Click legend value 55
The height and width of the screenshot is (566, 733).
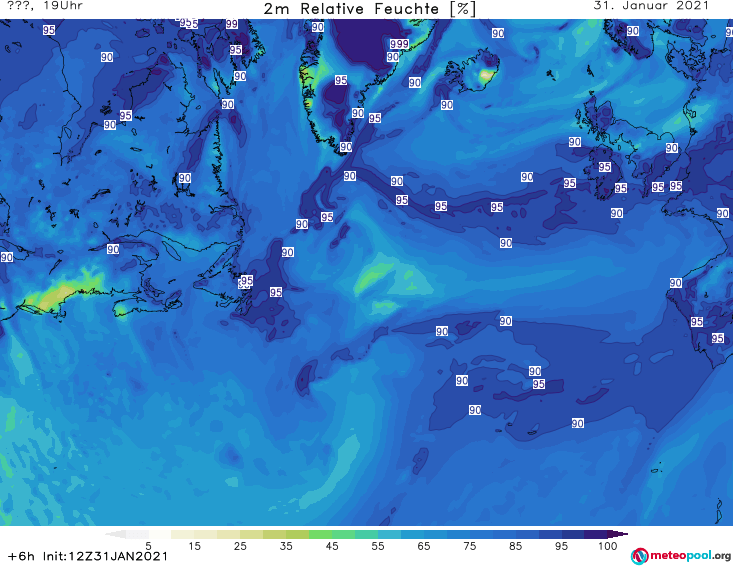pyautogui.click(x=377, y=546)
